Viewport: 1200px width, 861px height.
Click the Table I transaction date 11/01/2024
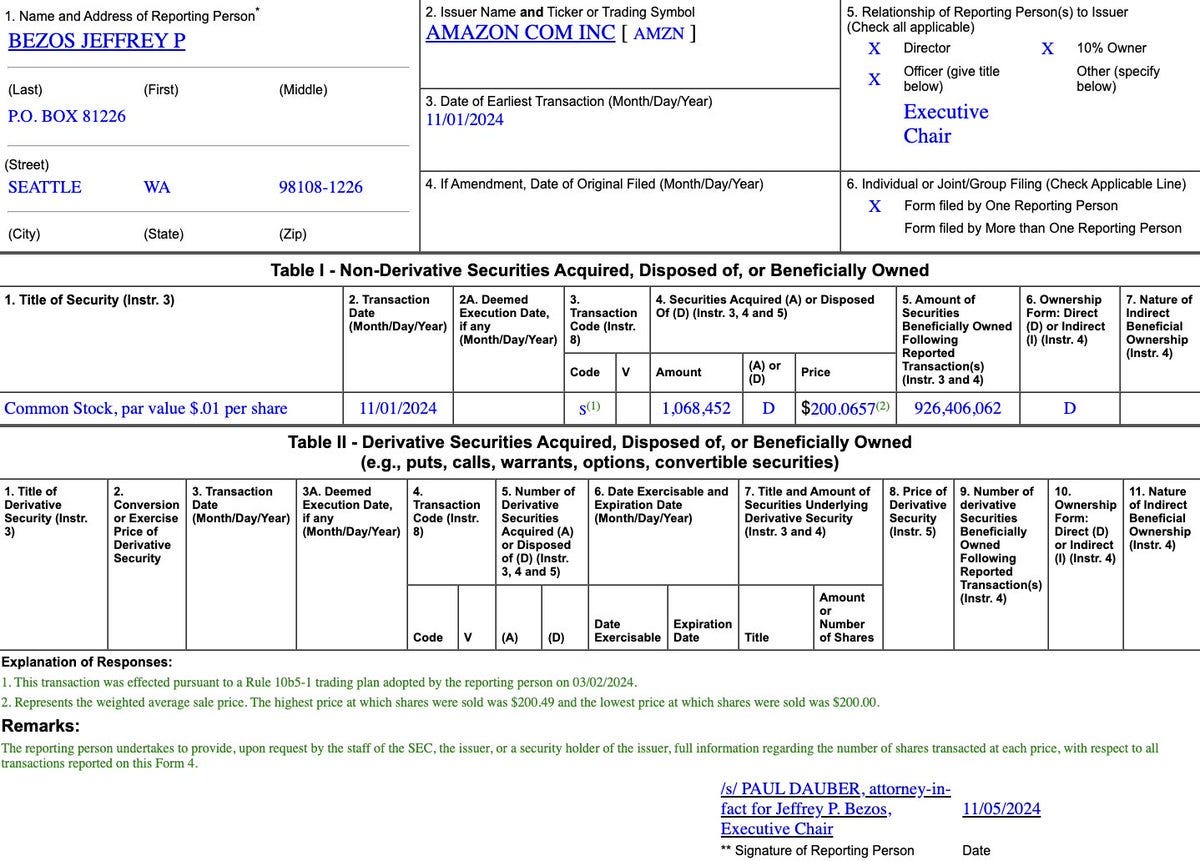tap(398, 408)
